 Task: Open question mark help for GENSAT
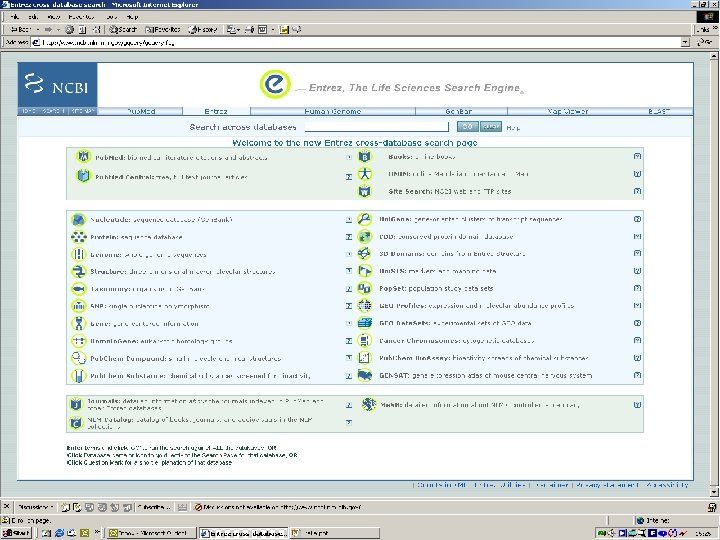(x=637, y=375)
